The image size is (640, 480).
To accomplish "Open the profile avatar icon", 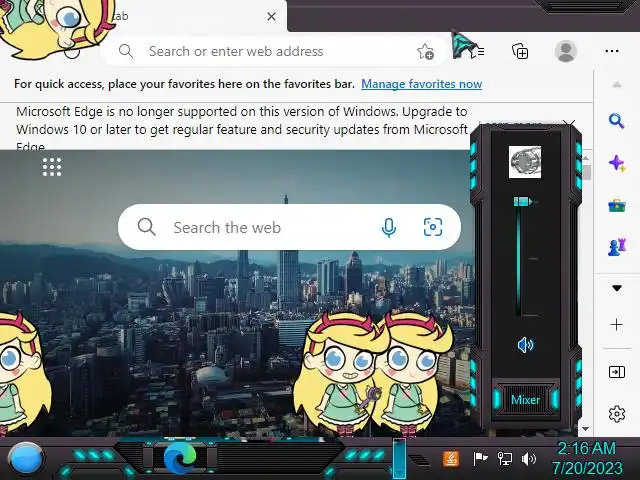I will (566, 51).
